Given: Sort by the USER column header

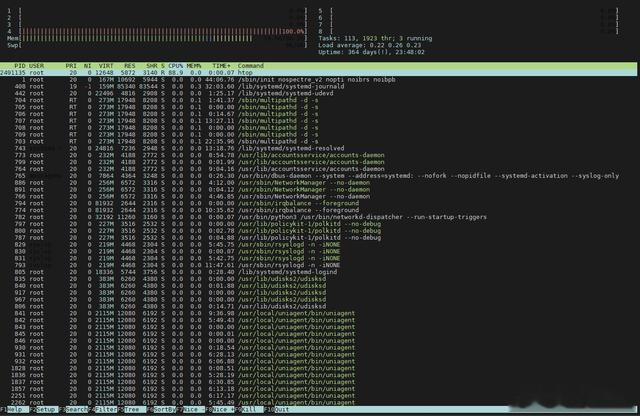Looking at the screenshot, I should (36, 66).
